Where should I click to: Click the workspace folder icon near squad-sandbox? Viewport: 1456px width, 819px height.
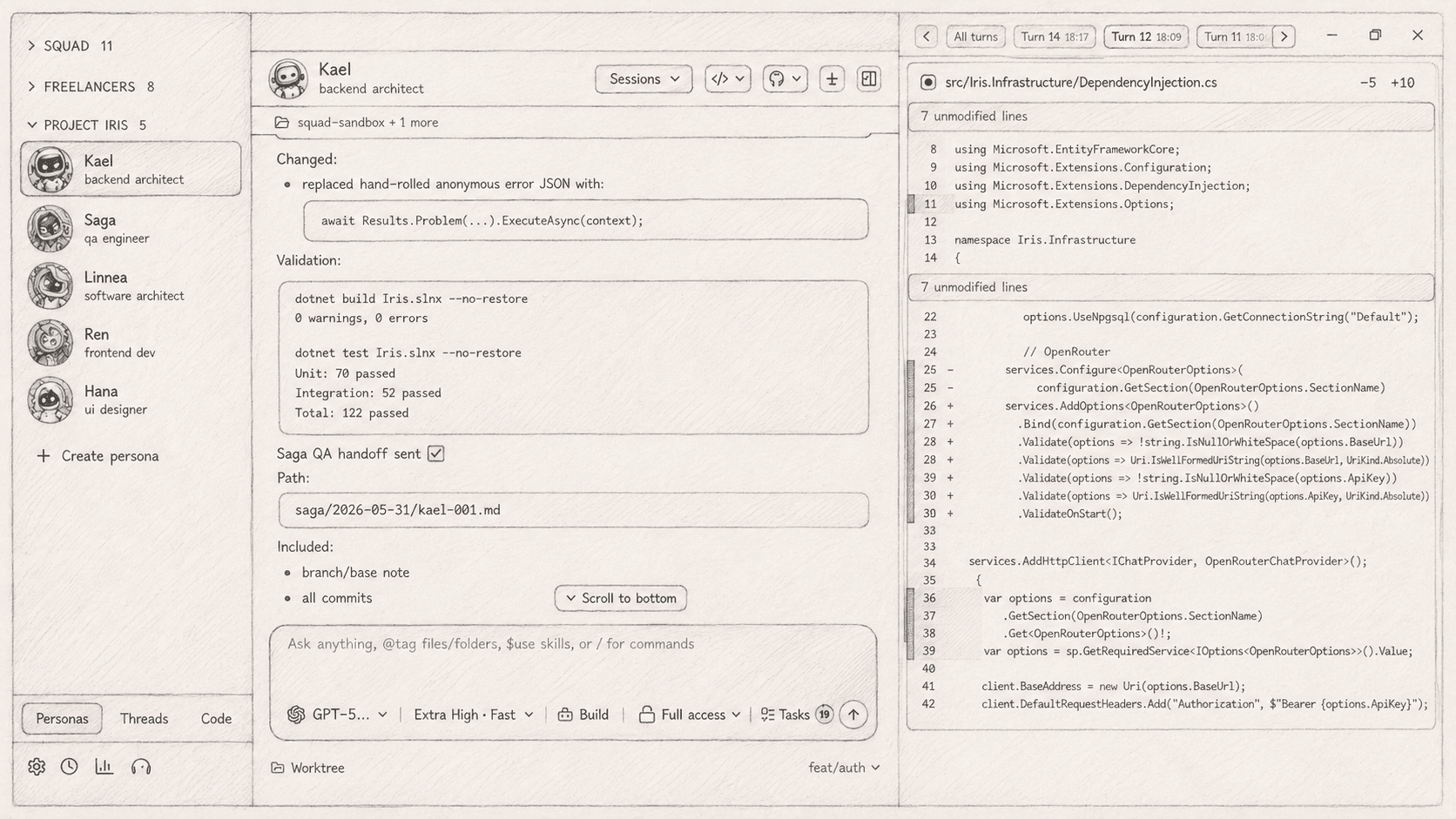tap(282, 123)
